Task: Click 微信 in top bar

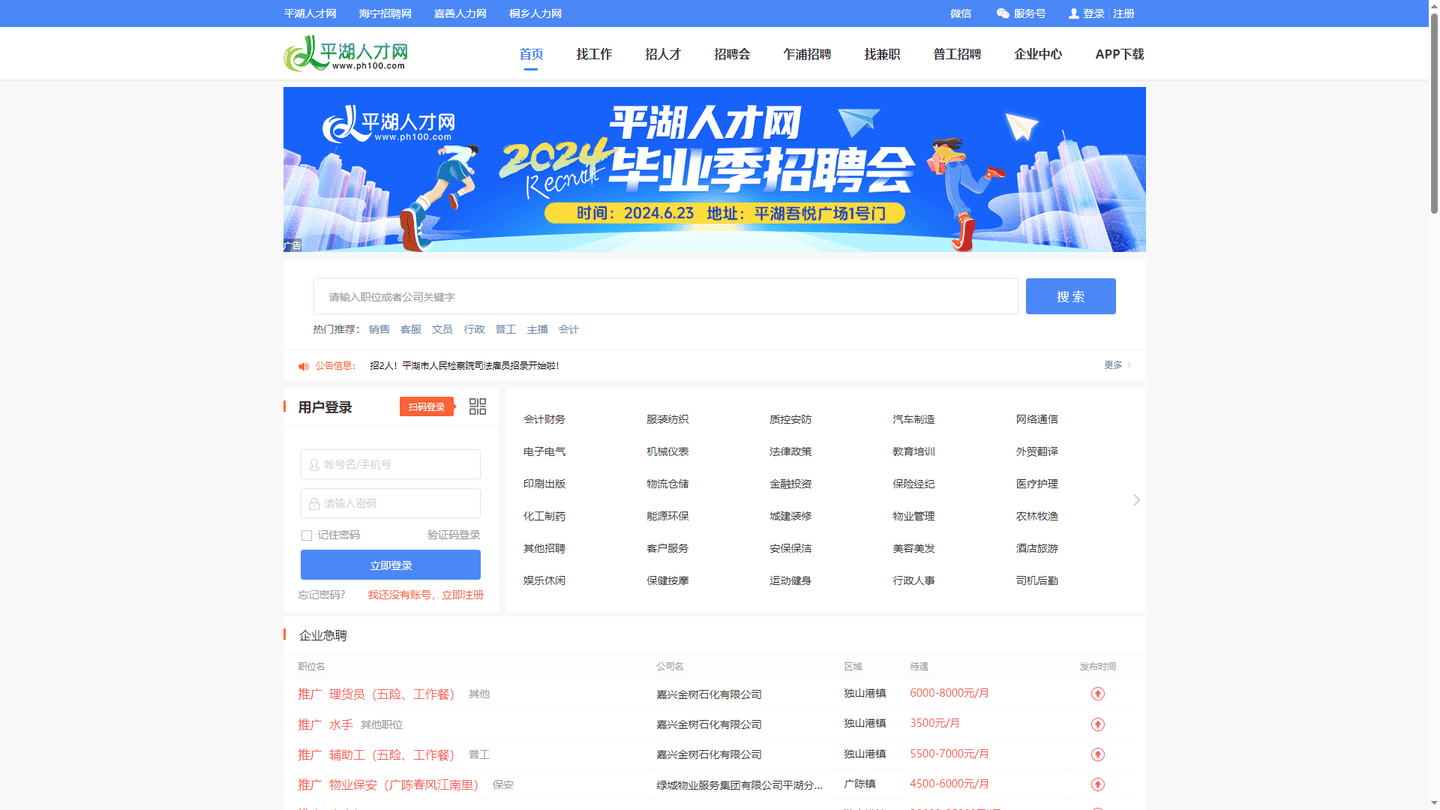Action: click(x=961, y=14)
